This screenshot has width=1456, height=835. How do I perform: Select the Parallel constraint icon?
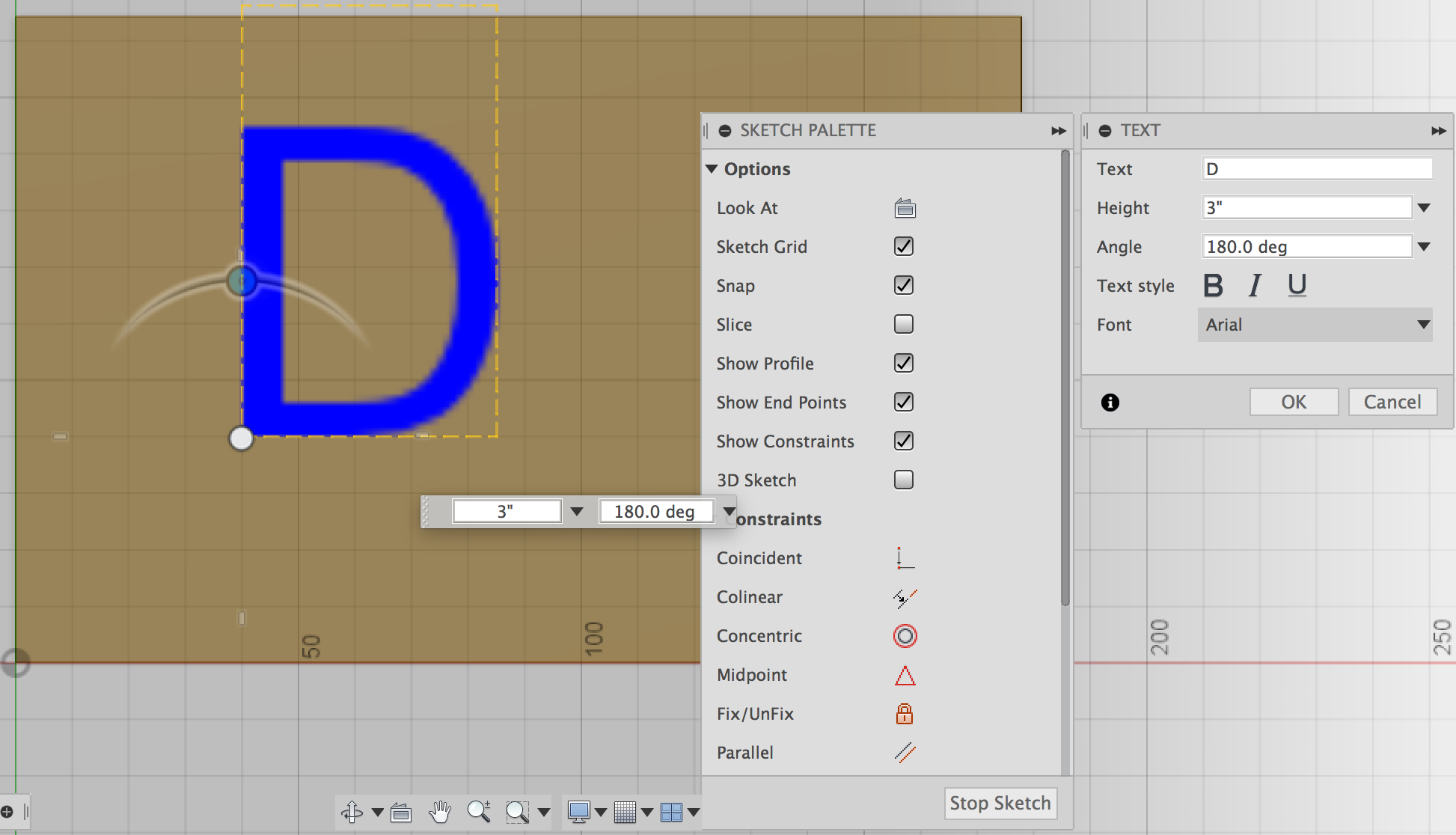coord(905,753)
